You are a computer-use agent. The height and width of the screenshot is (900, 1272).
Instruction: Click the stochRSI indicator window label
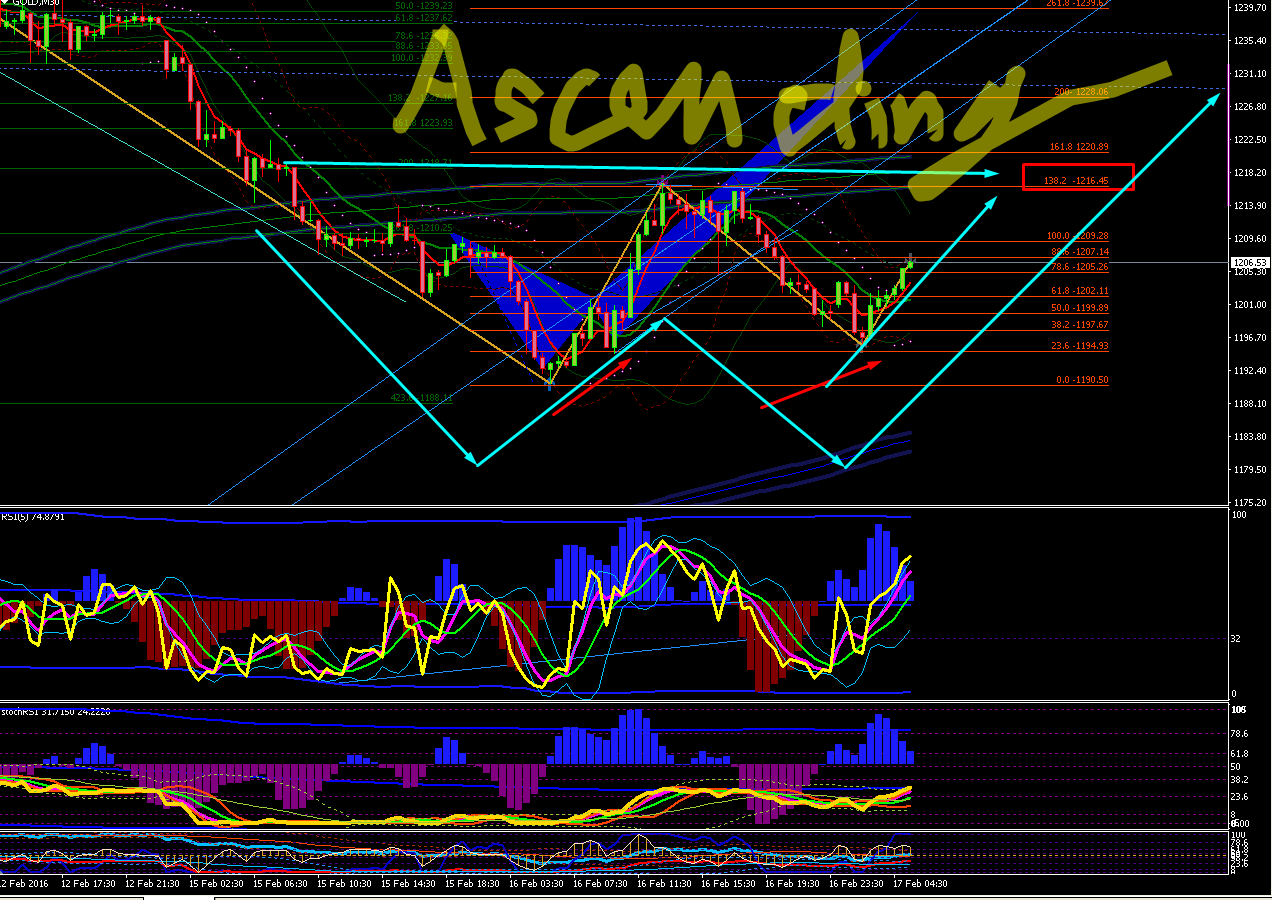55,712
